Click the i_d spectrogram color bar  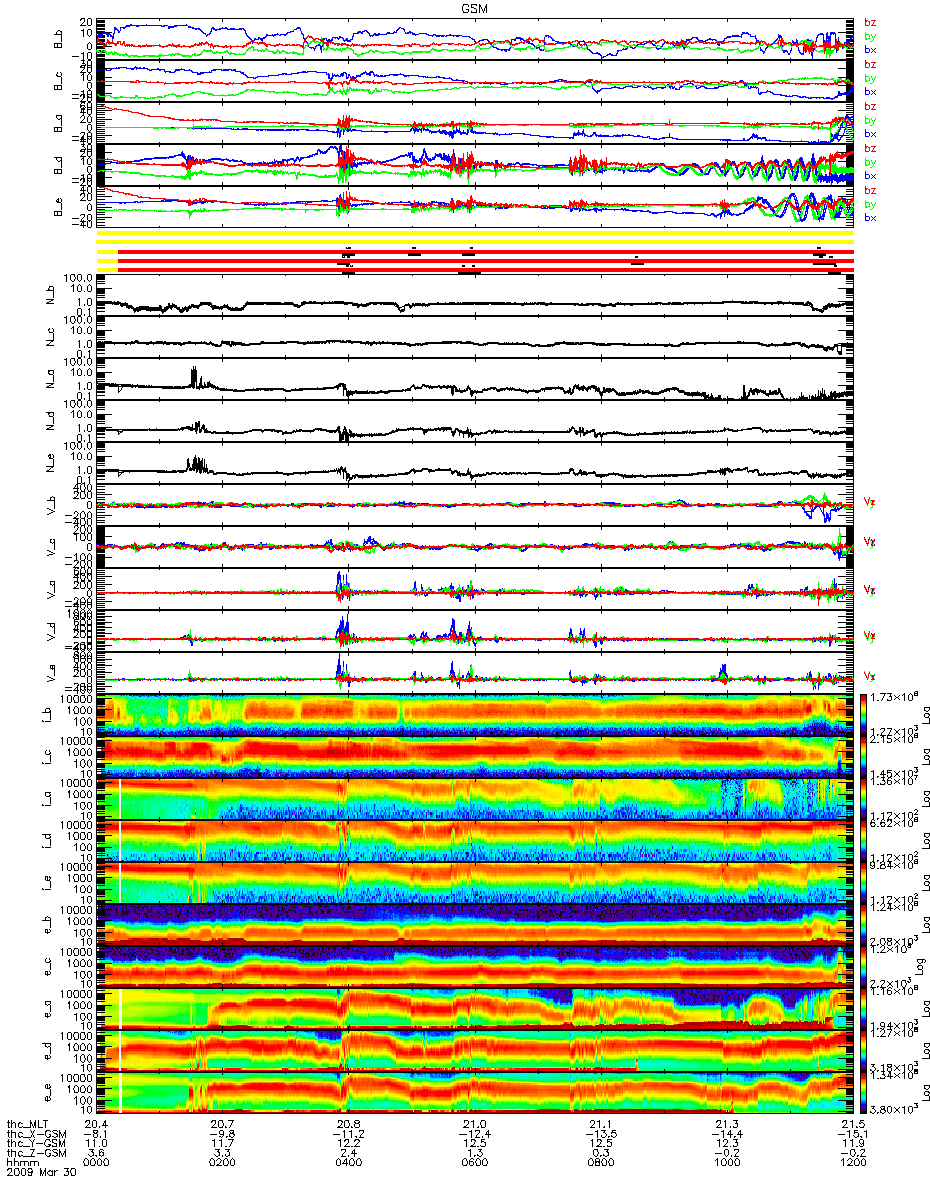863,841
